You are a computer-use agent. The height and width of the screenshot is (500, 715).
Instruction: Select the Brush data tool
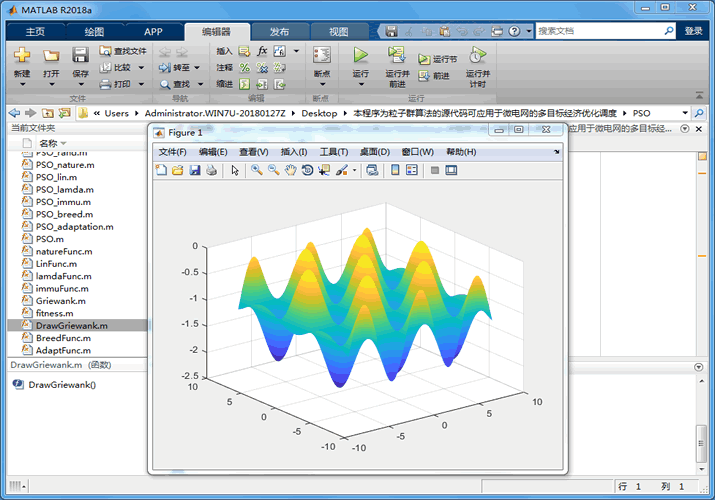(342, 170)
